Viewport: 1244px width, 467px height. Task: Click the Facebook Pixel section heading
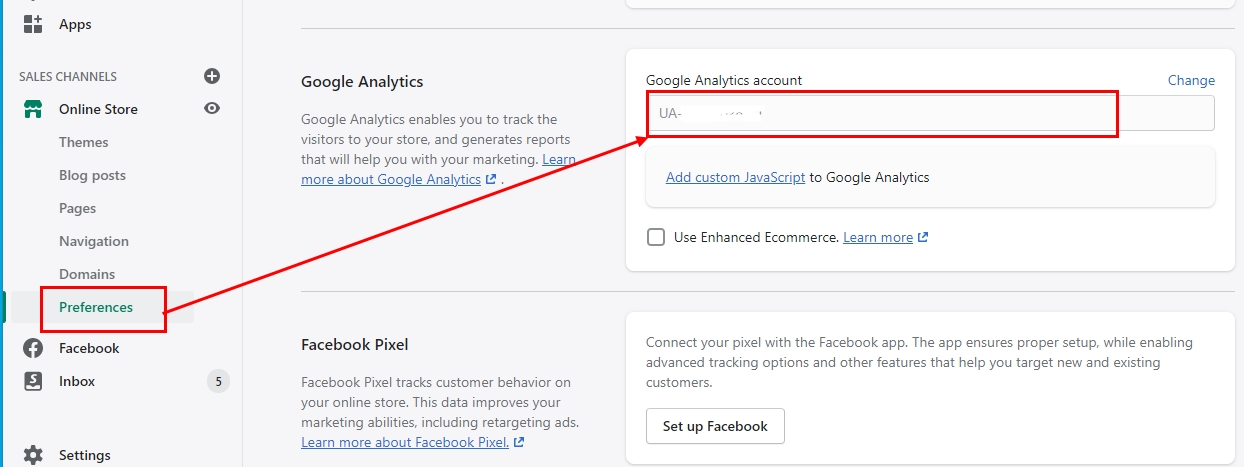(x=355, y=344)
